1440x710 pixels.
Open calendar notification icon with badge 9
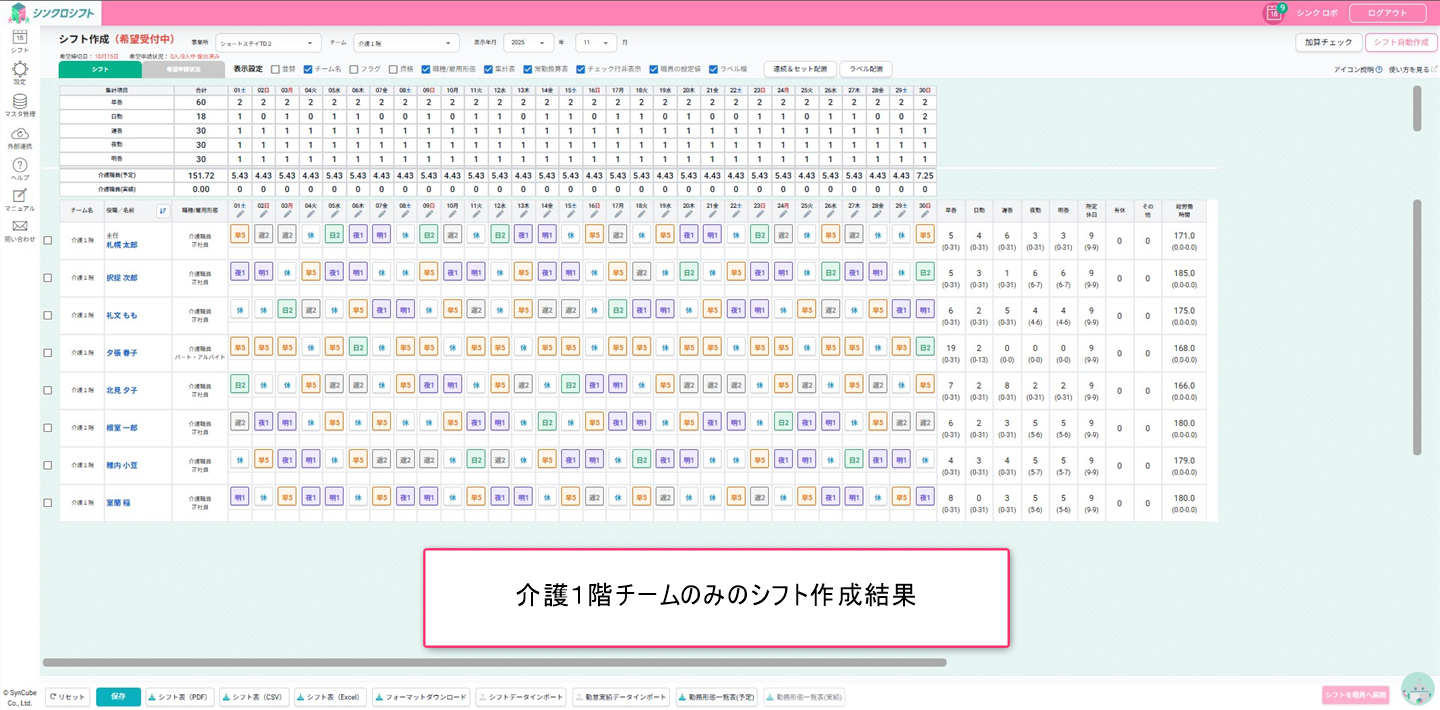point(1274,13)
